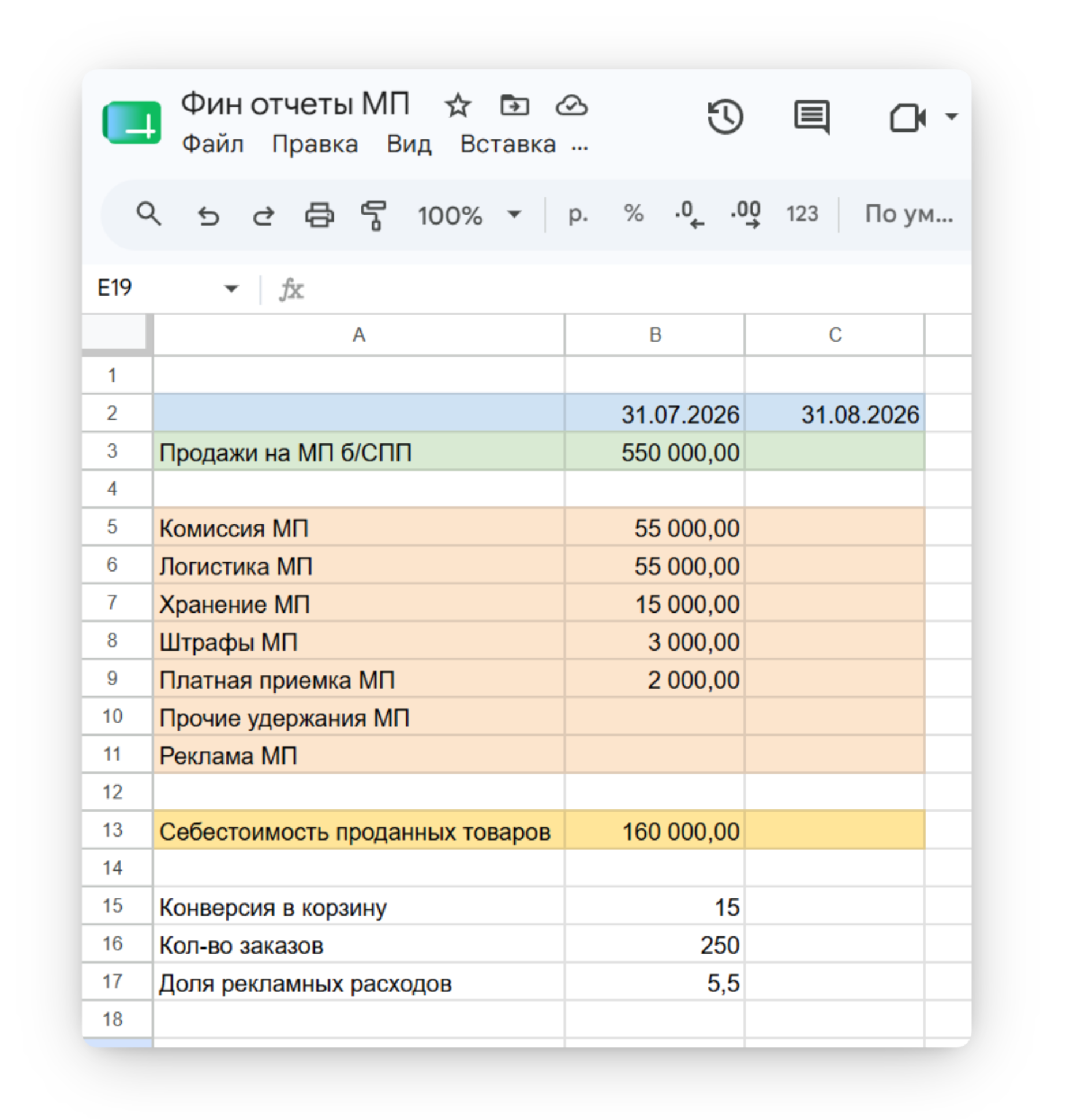Image resolution: width=1070 pixels, height=1120 pixels.
Task: Apply percent format
Action: point(634,213)
